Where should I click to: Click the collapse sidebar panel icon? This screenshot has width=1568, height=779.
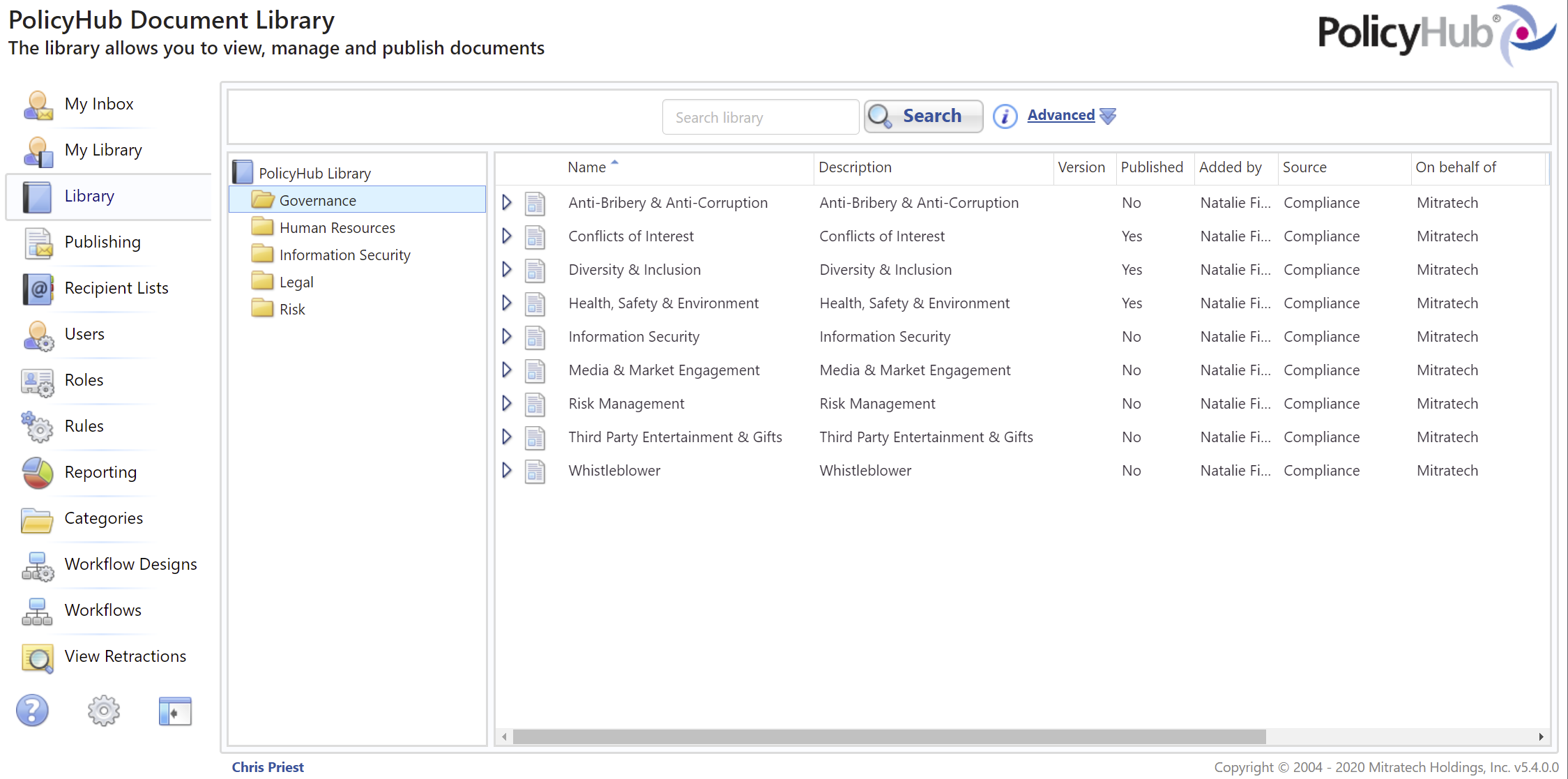[175, 711]
